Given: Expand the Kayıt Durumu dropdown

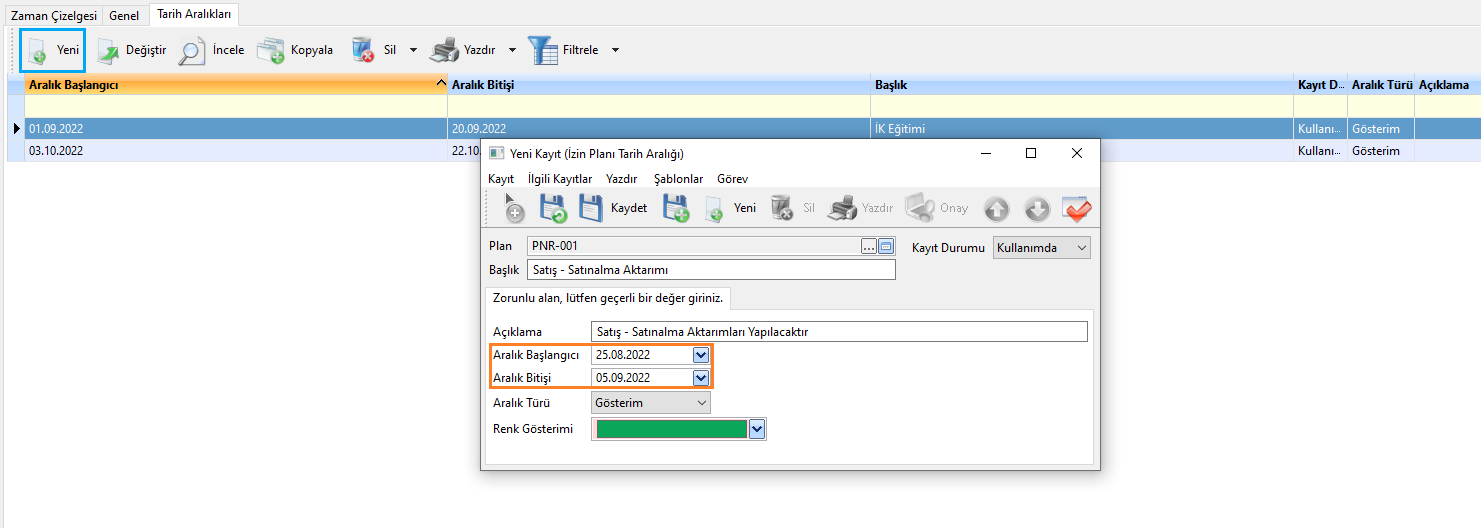Looking at the screenshot, I should pyautogui.click(x=1080, y=248).
